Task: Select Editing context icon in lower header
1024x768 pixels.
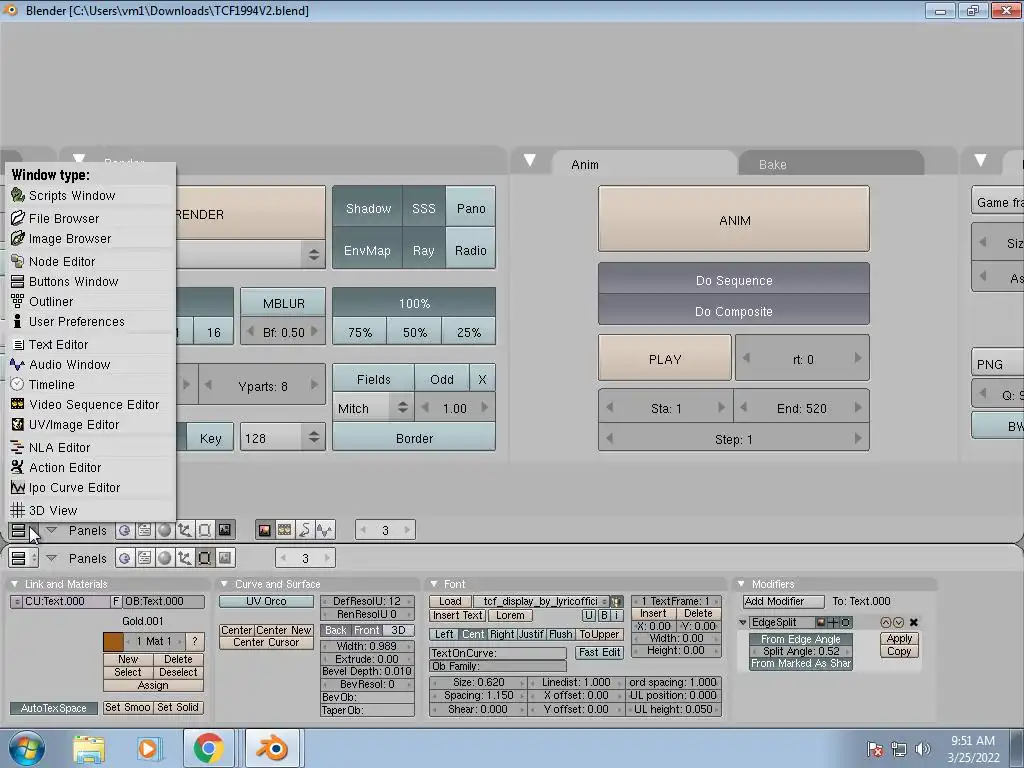Action: [204, 558]
